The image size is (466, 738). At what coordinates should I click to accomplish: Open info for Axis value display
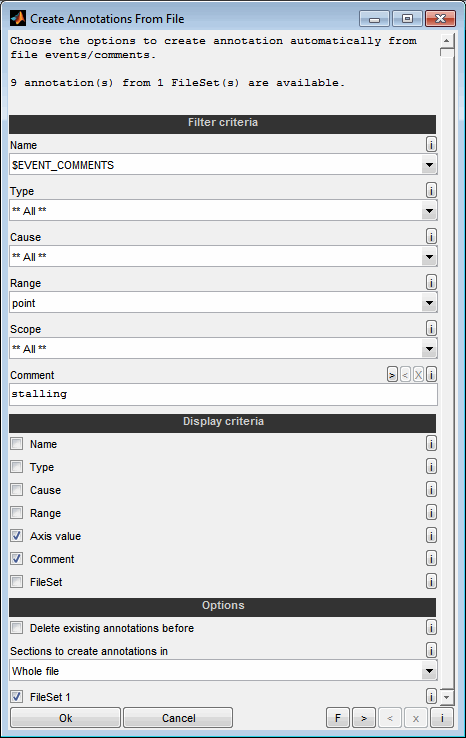[x=431, y=536]
